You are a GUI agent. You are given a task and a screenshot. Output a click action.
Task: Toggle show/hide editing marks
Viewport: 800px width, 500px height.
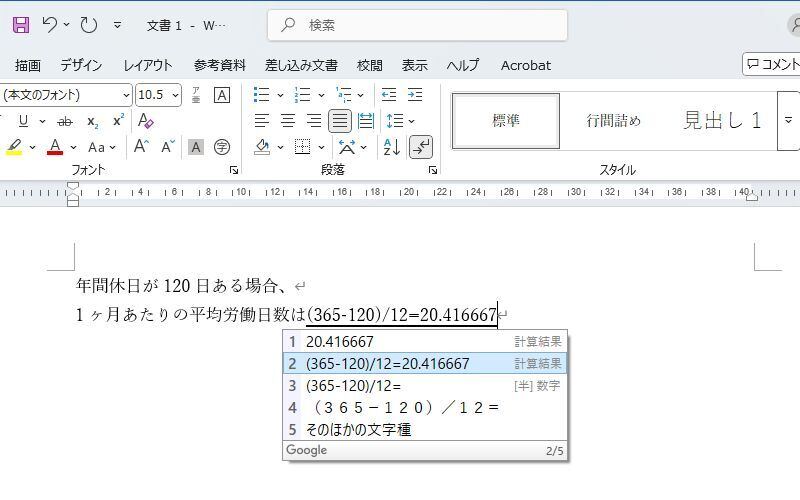point(421,147)
